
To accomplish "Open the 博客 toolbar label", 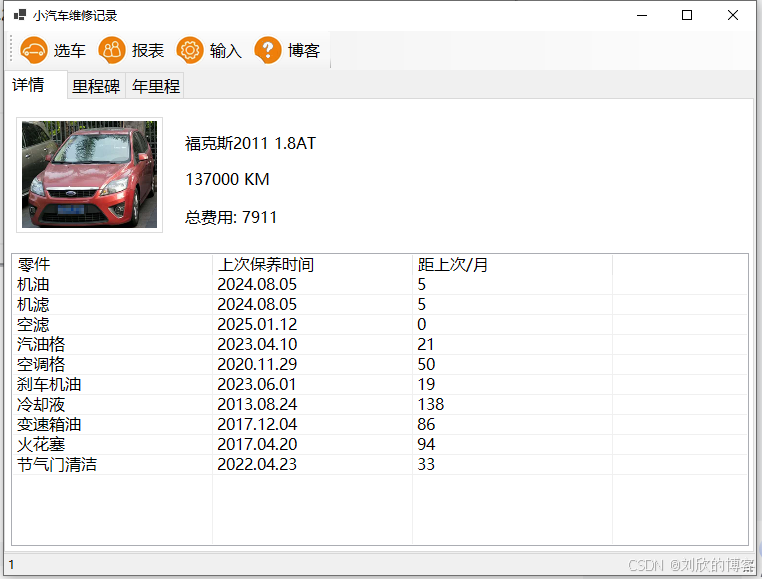I will [304, 51].
